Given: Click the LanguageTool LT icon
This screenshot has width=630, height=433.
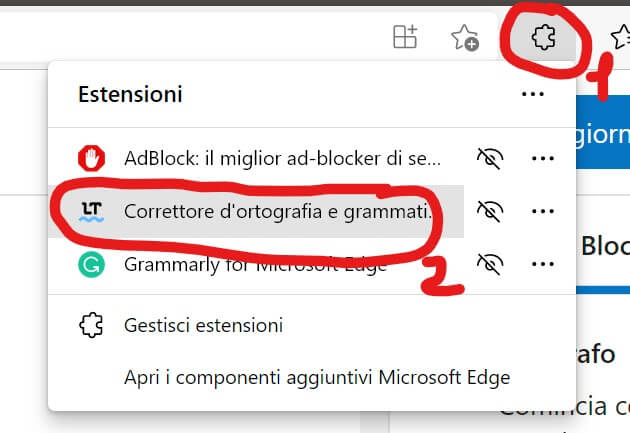Looking at the screenshot, I should [x=92, y=211].
